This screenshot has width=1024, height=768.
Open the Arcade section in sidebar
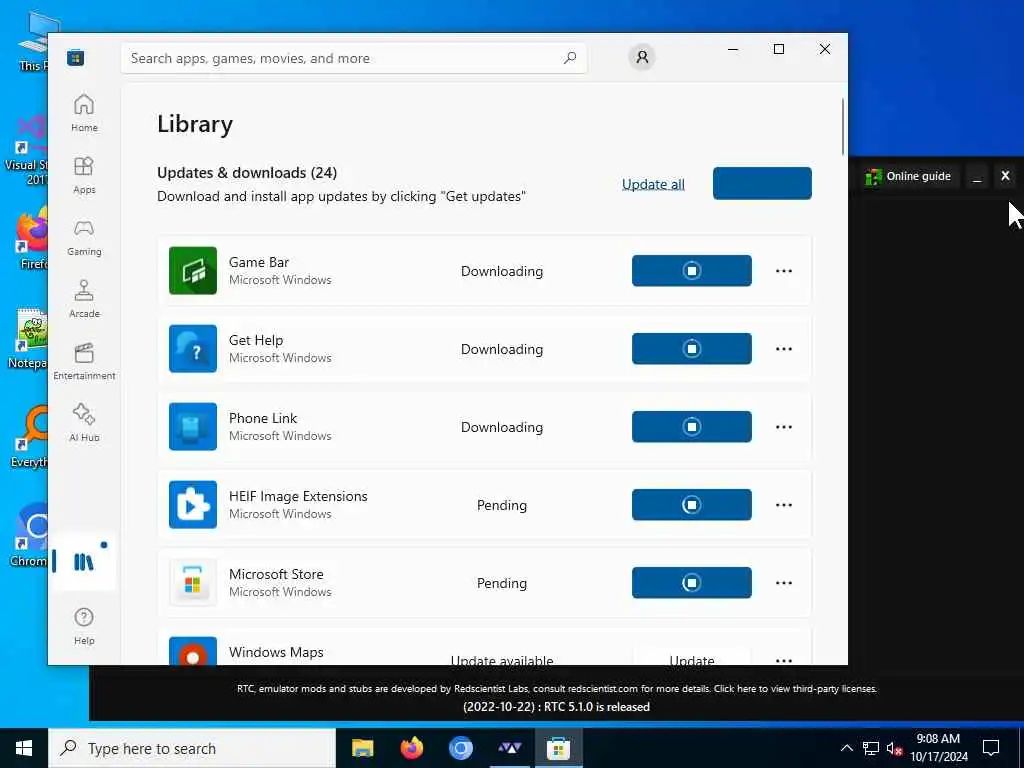(x=84, y=299)
